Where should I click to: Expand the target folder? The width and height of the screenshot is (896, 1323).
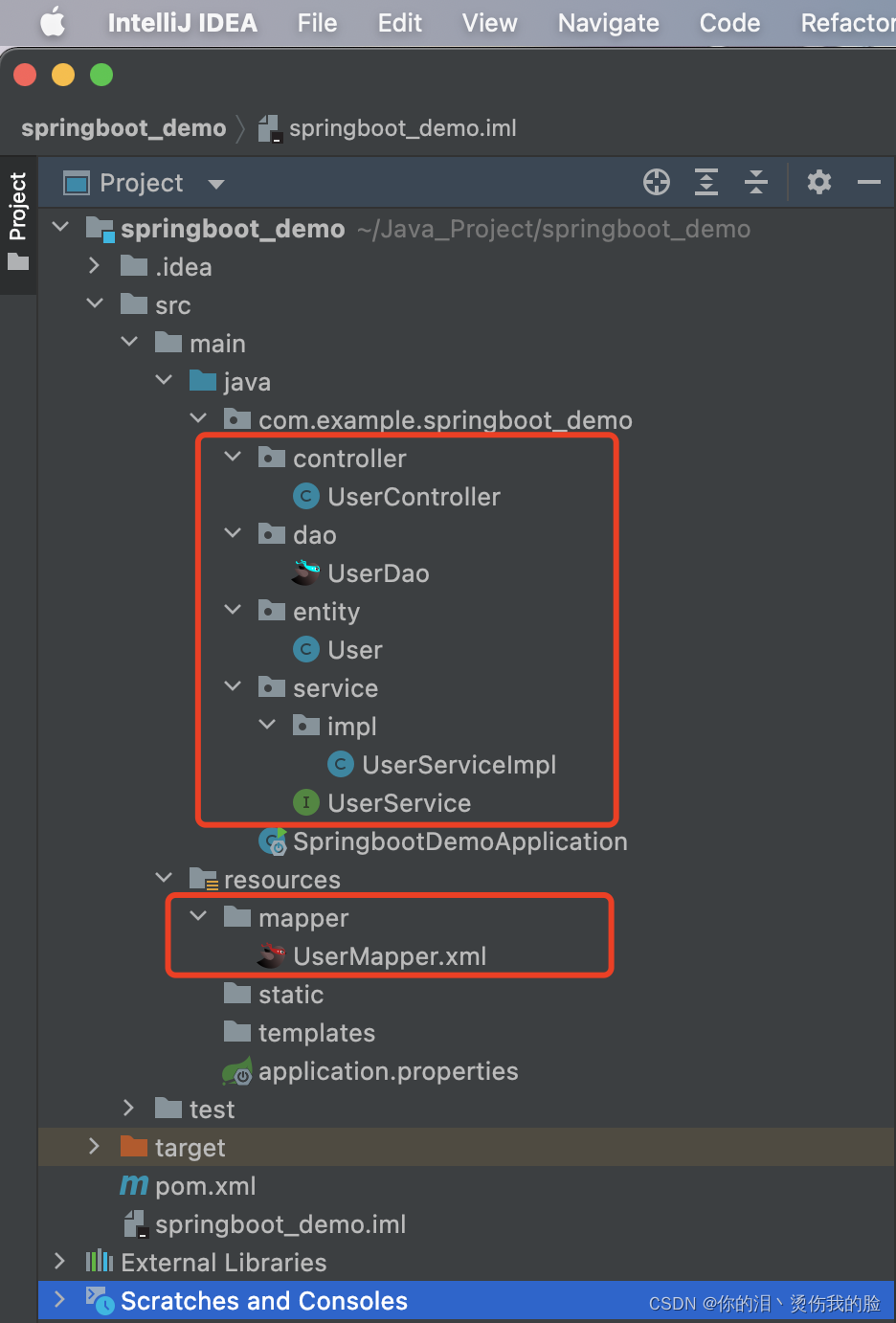click(94, 1146)
